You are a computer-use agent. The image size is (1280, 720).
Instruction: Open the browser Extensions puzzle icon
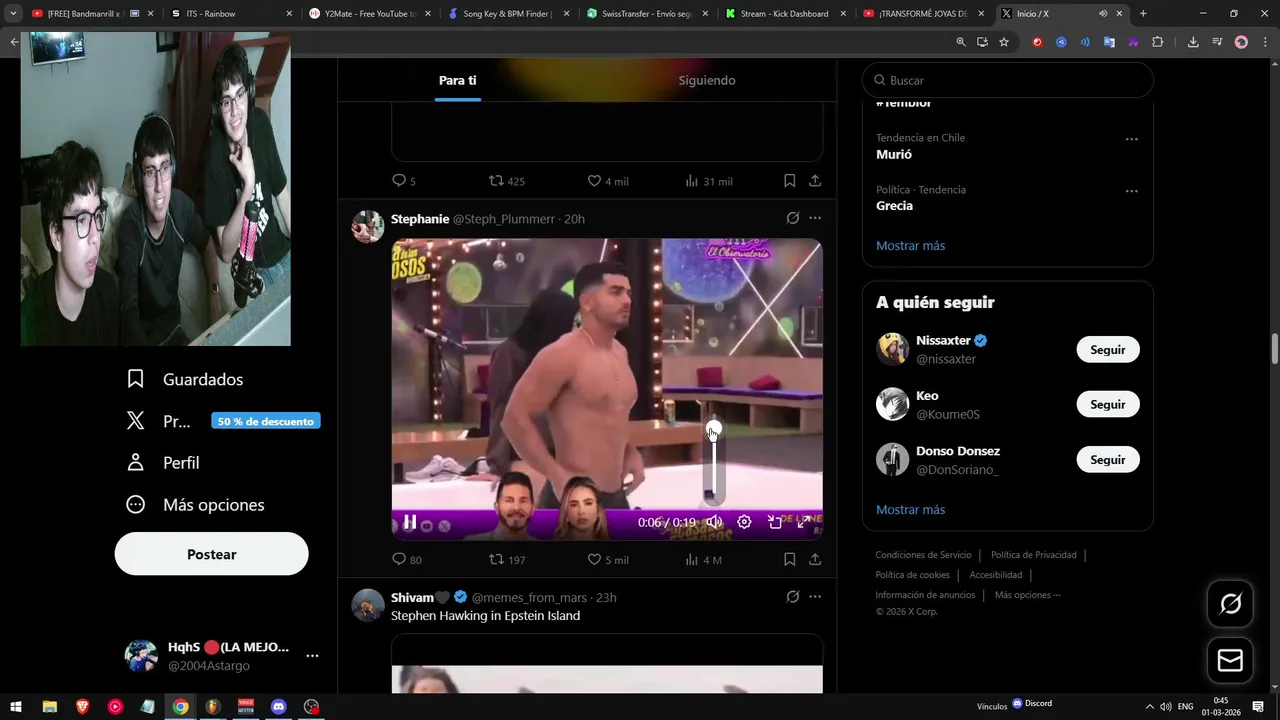1158,42
